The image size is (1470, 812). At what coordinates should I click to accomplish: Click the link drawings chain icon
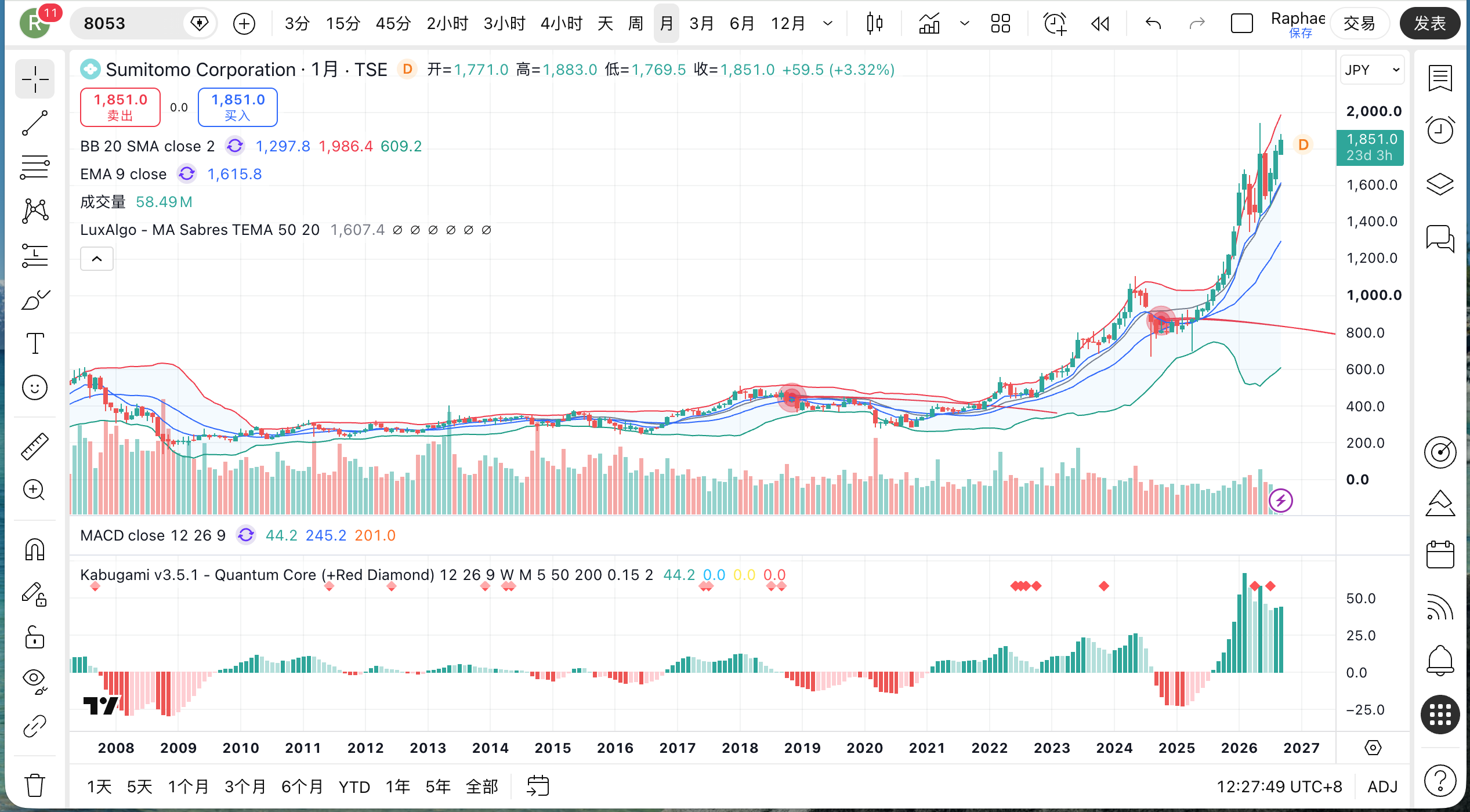point(35,726)
